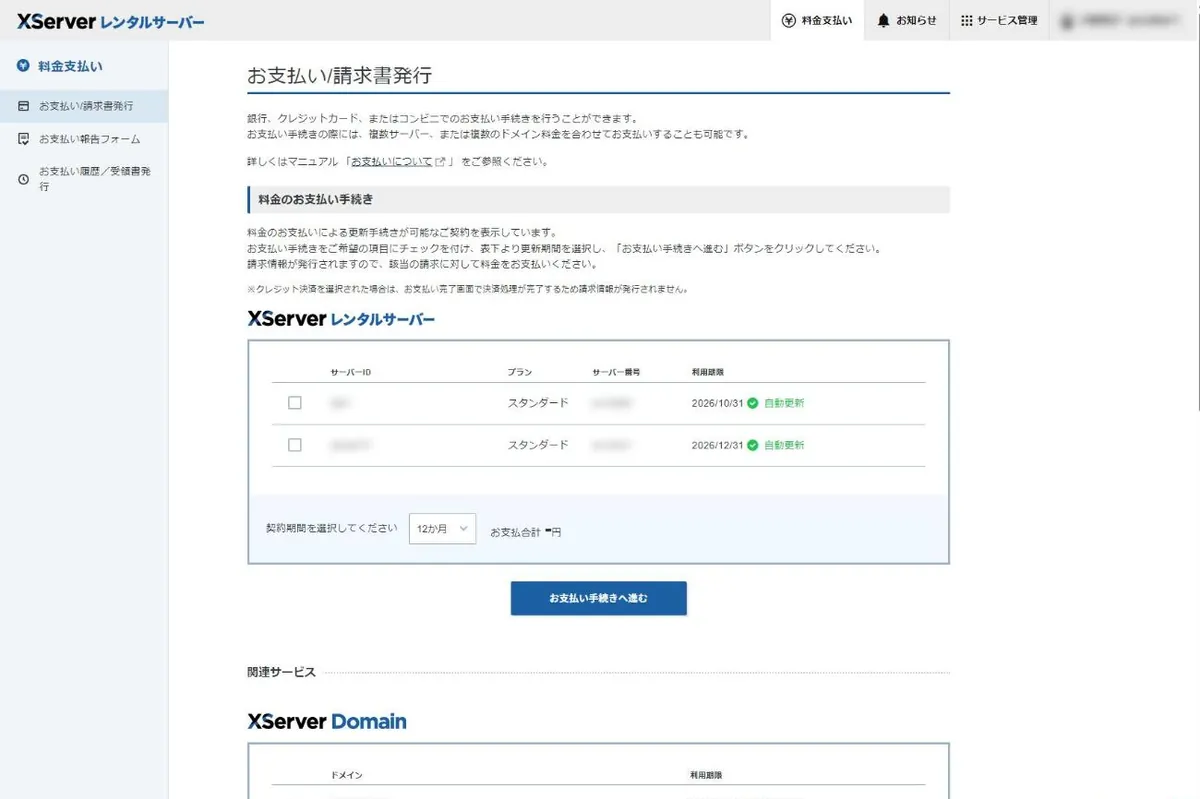The height and width of the screenshot is (799, 1200).
Task: Click 自動更新 label for 2026/12/31 row
Action: tap(784, 445)
